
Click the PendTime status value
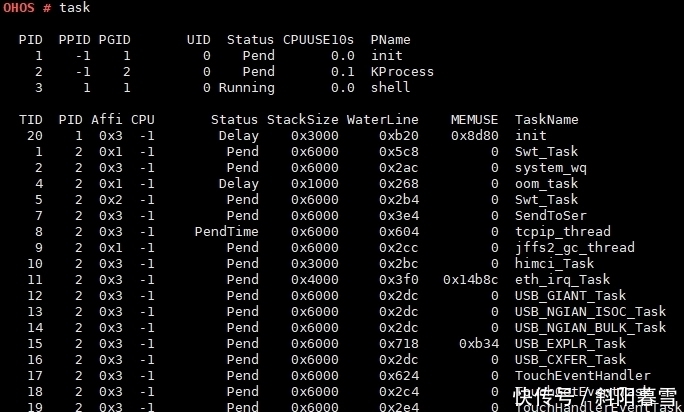coord(226,232)
